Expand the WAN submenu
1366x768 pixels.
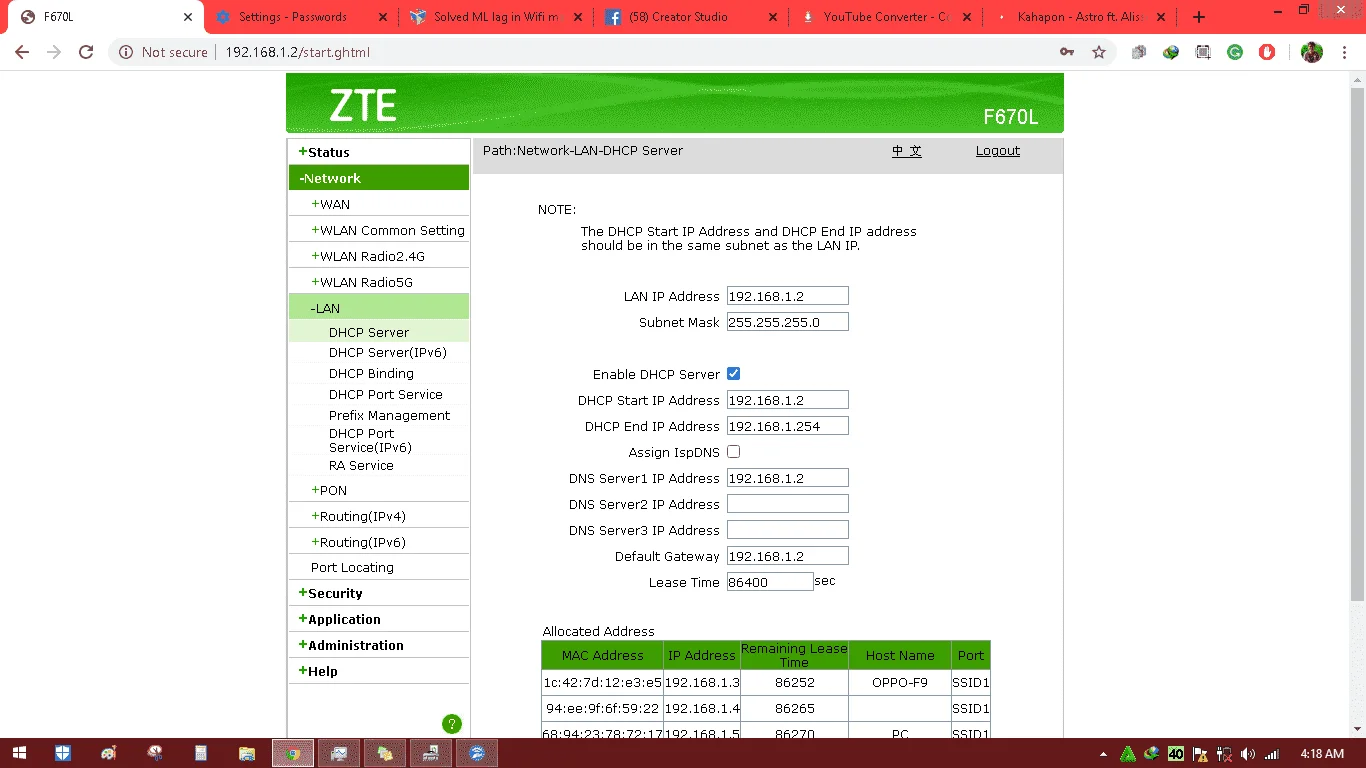click(330, 204)
